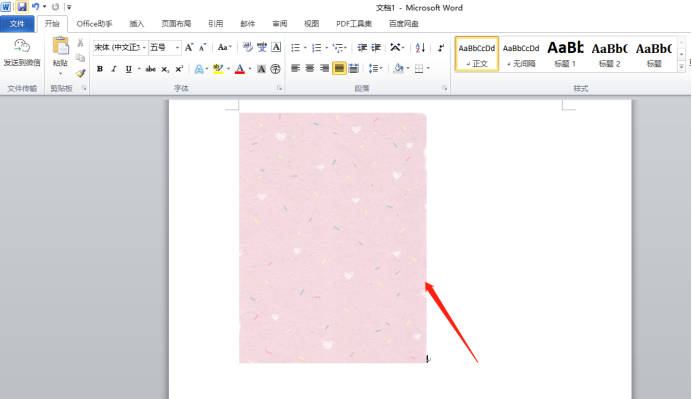Image resolution: width=692 pixels, height=399 pixels.
Task: Click the Redo icon in title bar
Action: (x=55, y=7)
